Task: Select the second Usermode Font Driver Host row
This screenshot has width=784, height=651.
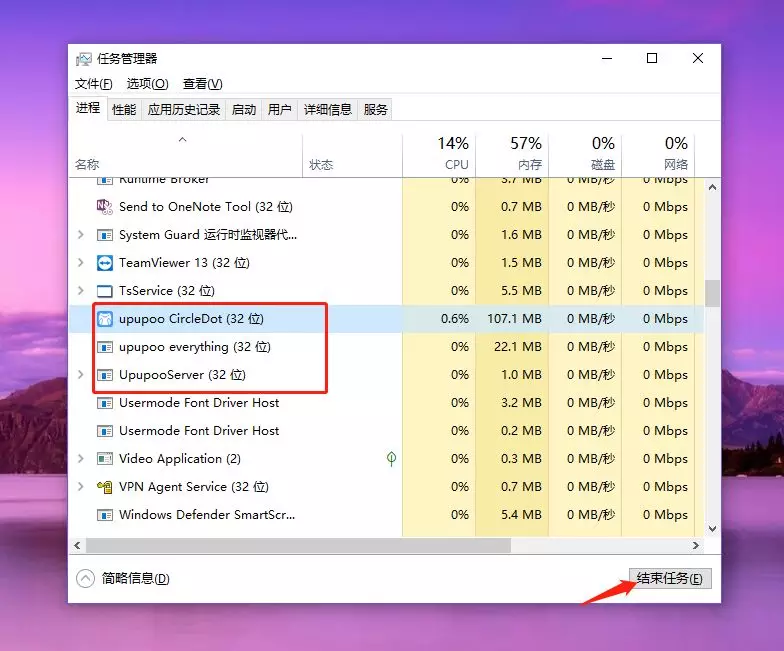Action: 386,430
